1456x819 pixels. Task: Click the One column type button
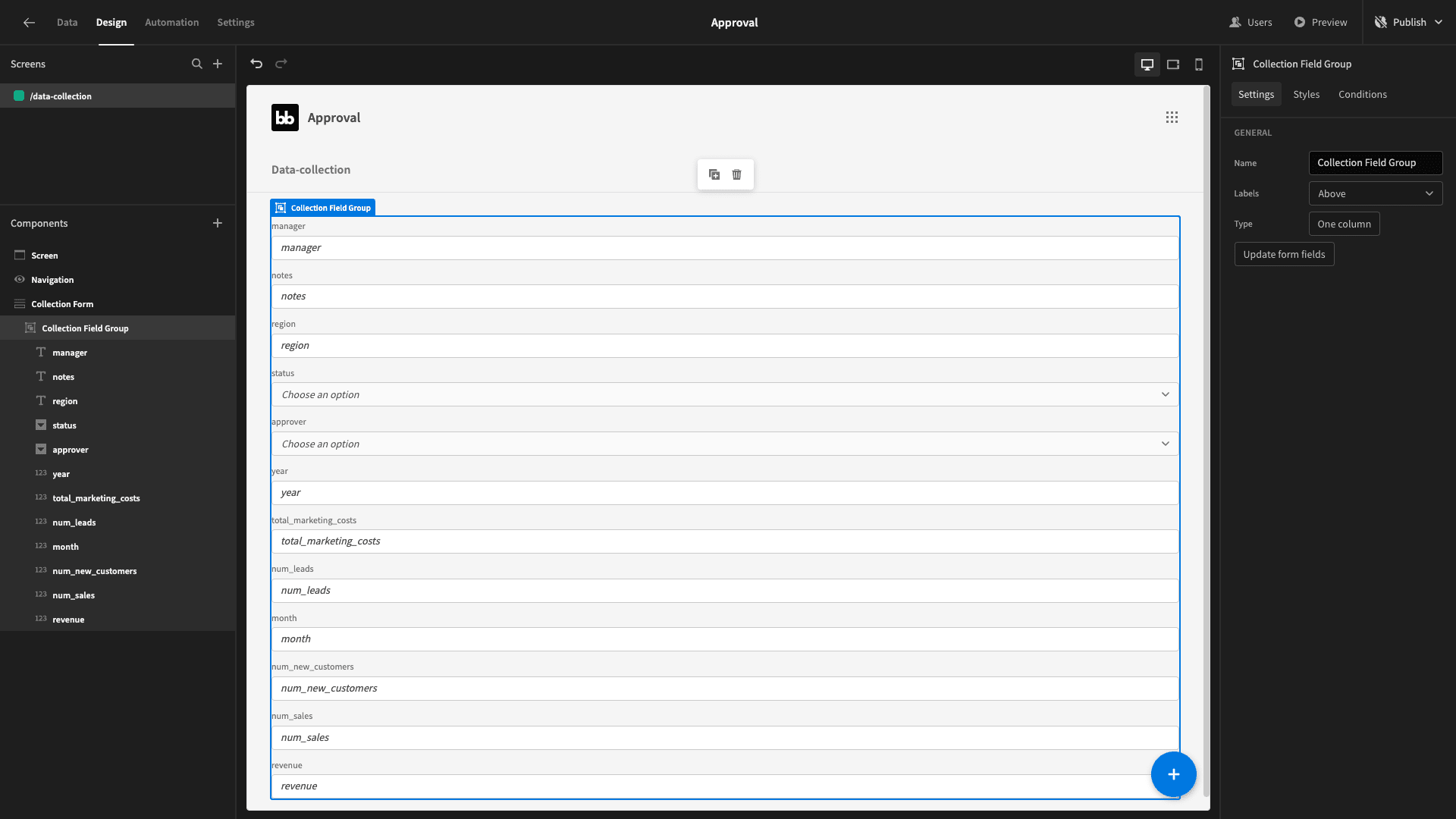(x=1344, y=224)
